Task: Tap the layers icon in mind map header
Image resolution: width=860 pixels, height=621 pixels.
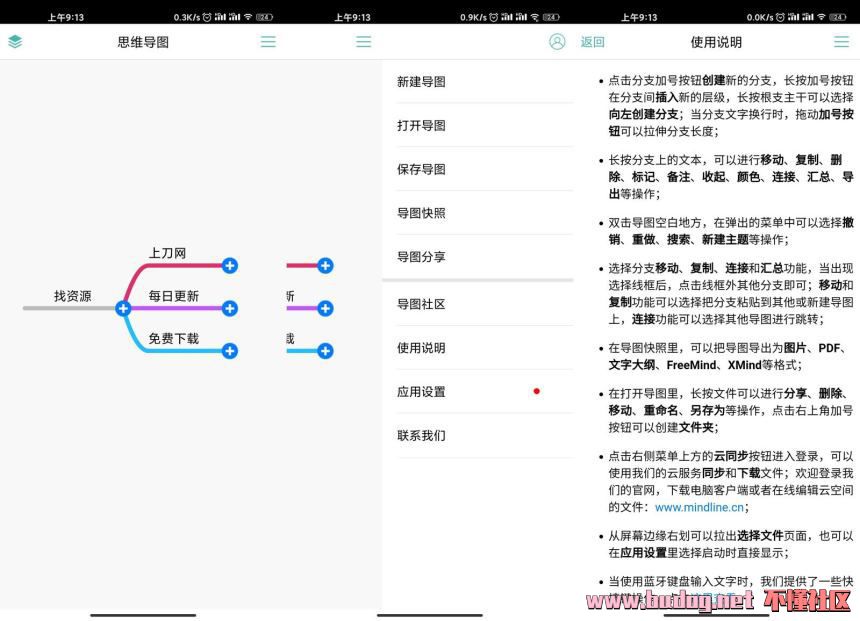Action: (x=15, y=42)
